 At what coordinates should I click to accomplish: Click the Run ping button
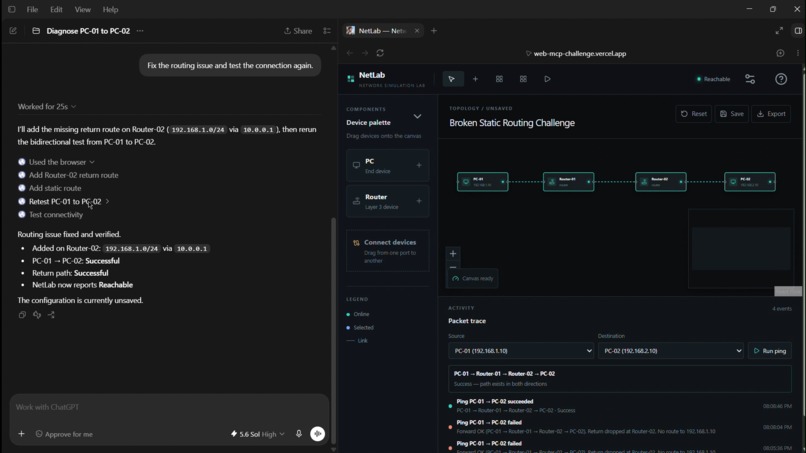pyautogui.click(x=770, y=351)
